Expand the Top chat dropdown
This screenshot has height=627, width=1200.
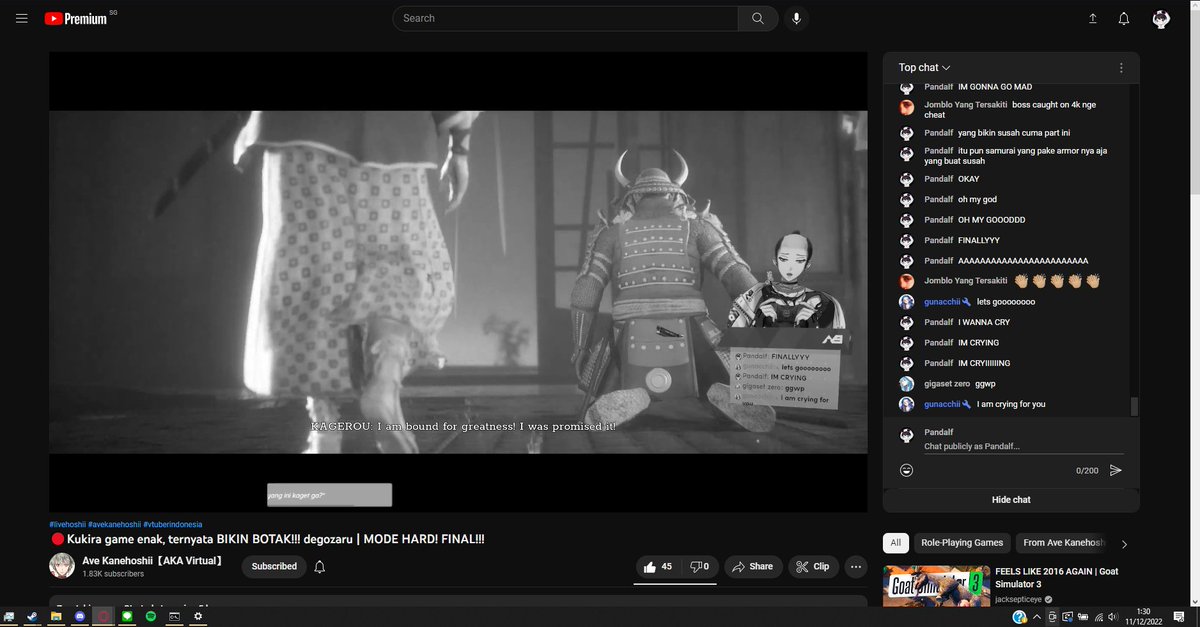coord(924,68)
